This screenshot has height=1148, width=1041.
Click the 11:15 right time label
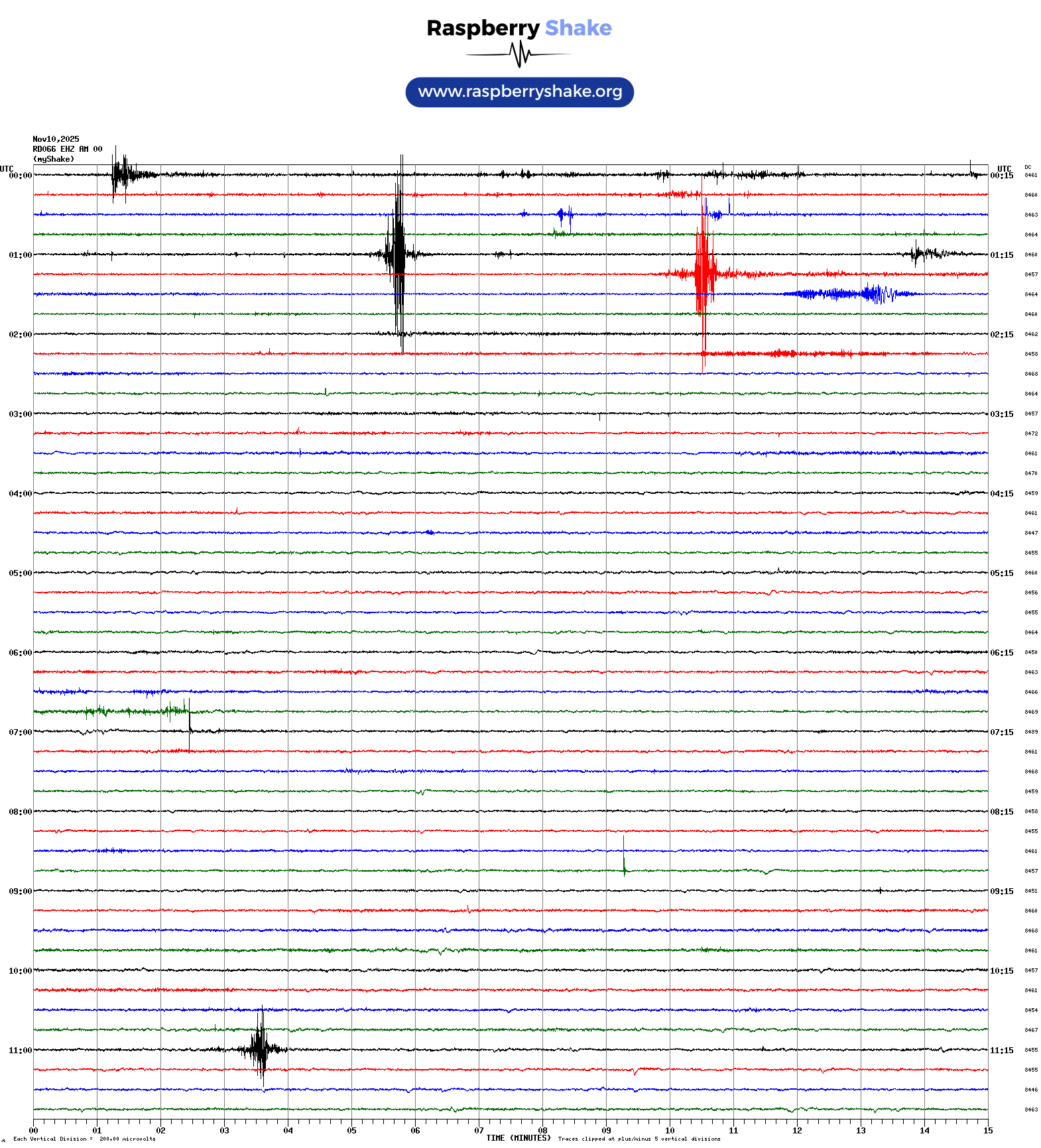click(x=1001, y=1051)
